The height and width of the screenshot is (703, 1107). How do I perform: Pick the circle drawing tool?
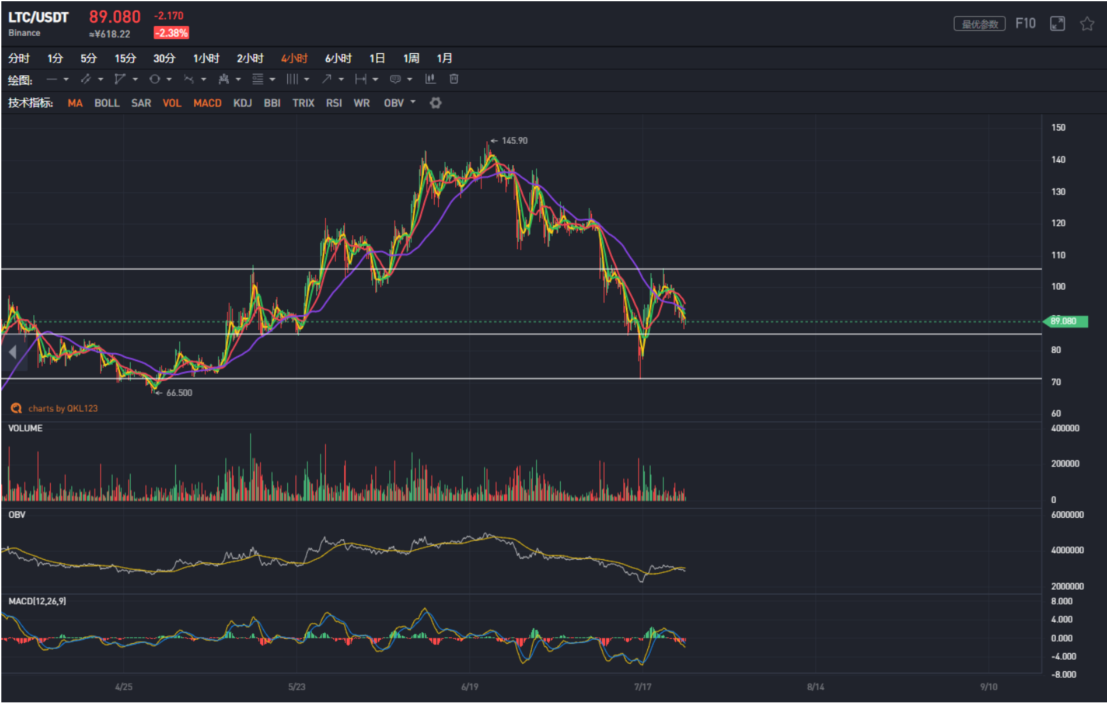155,79
